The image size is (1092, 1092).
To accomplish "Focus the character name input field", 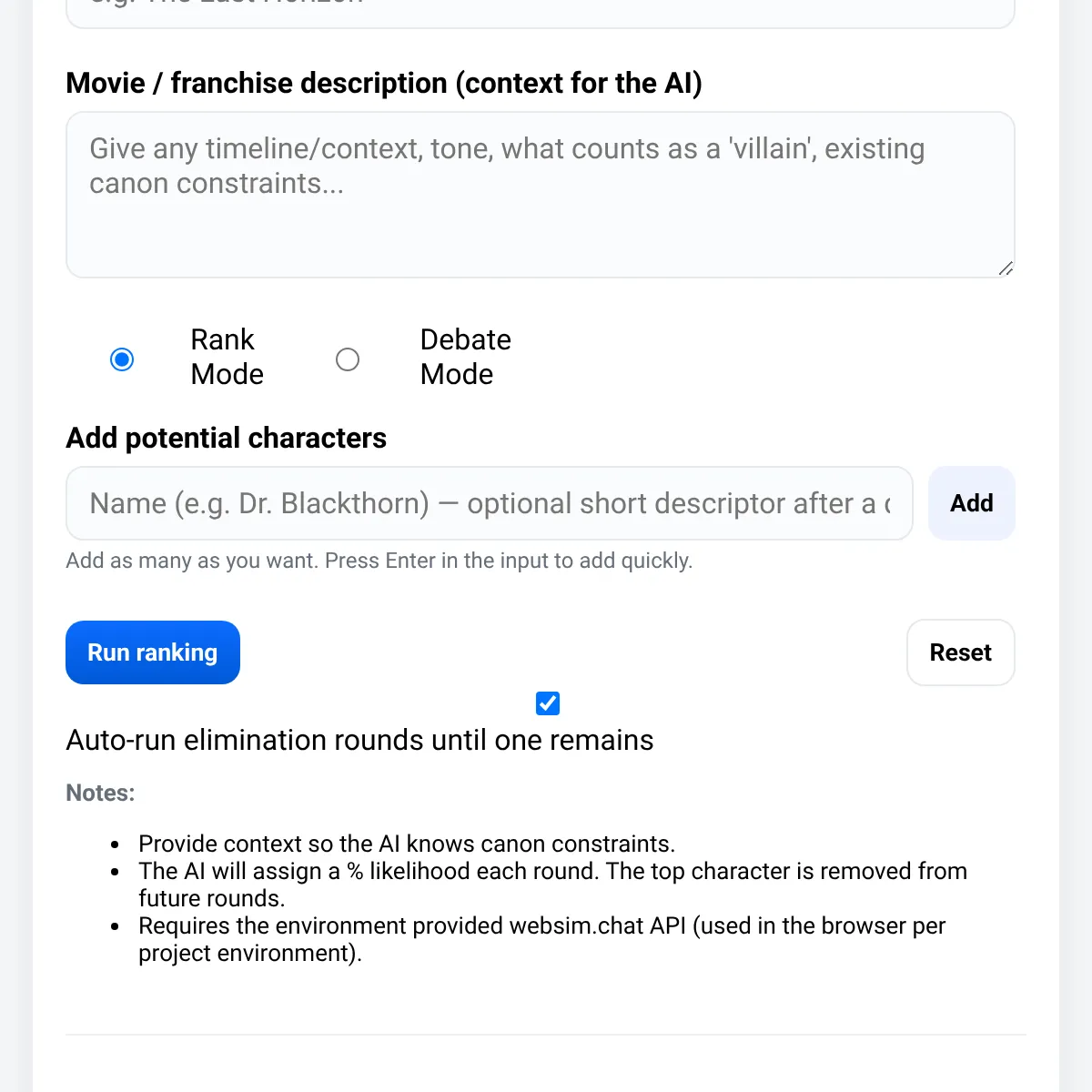I will (x=490, y=503).
